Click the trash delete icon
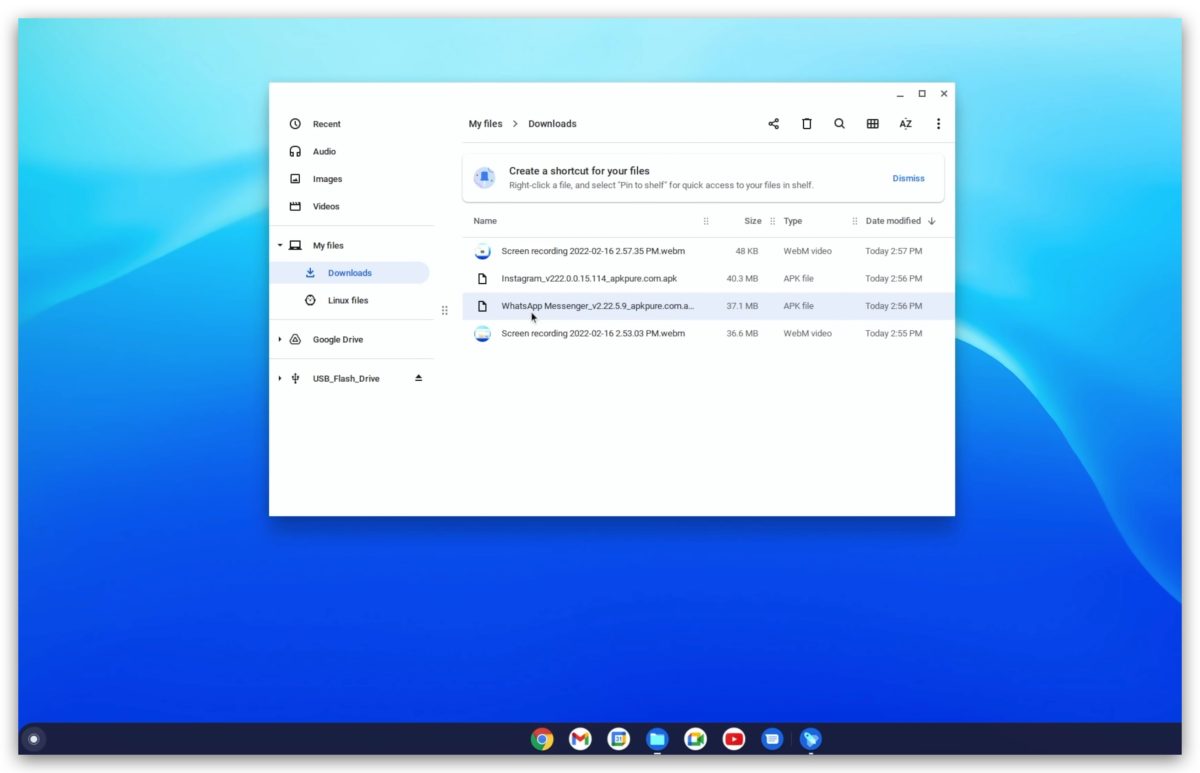Viewport: 1200px width, 773px height. point(806,124)
